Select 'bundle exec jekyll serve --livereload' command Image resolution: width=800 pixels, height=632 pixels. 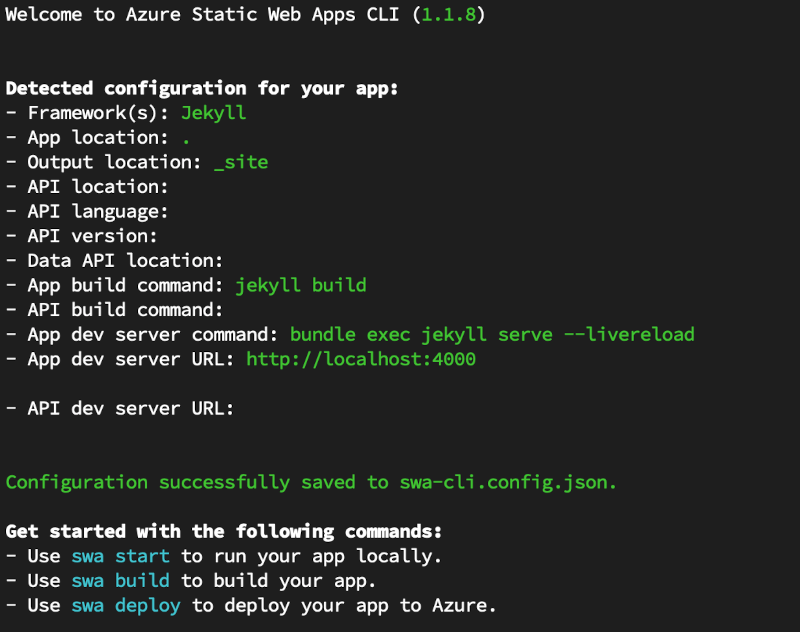click(492, 335)
